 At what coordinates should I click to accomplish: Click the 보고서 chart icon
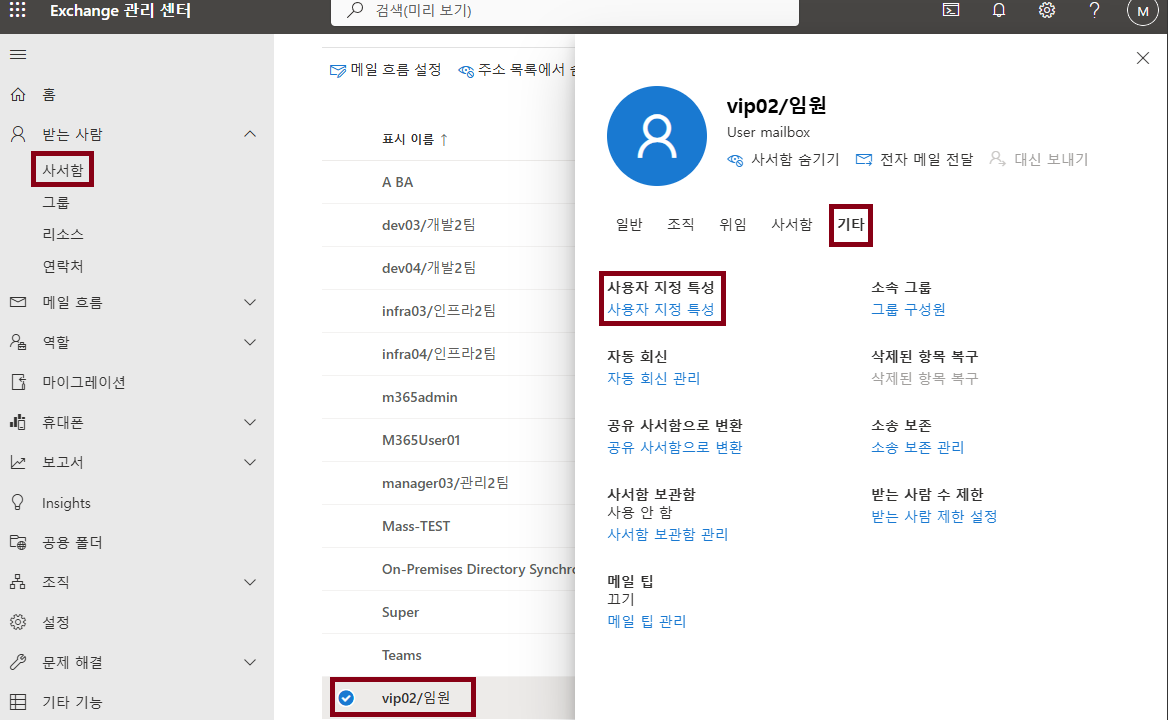pos(18,462)
